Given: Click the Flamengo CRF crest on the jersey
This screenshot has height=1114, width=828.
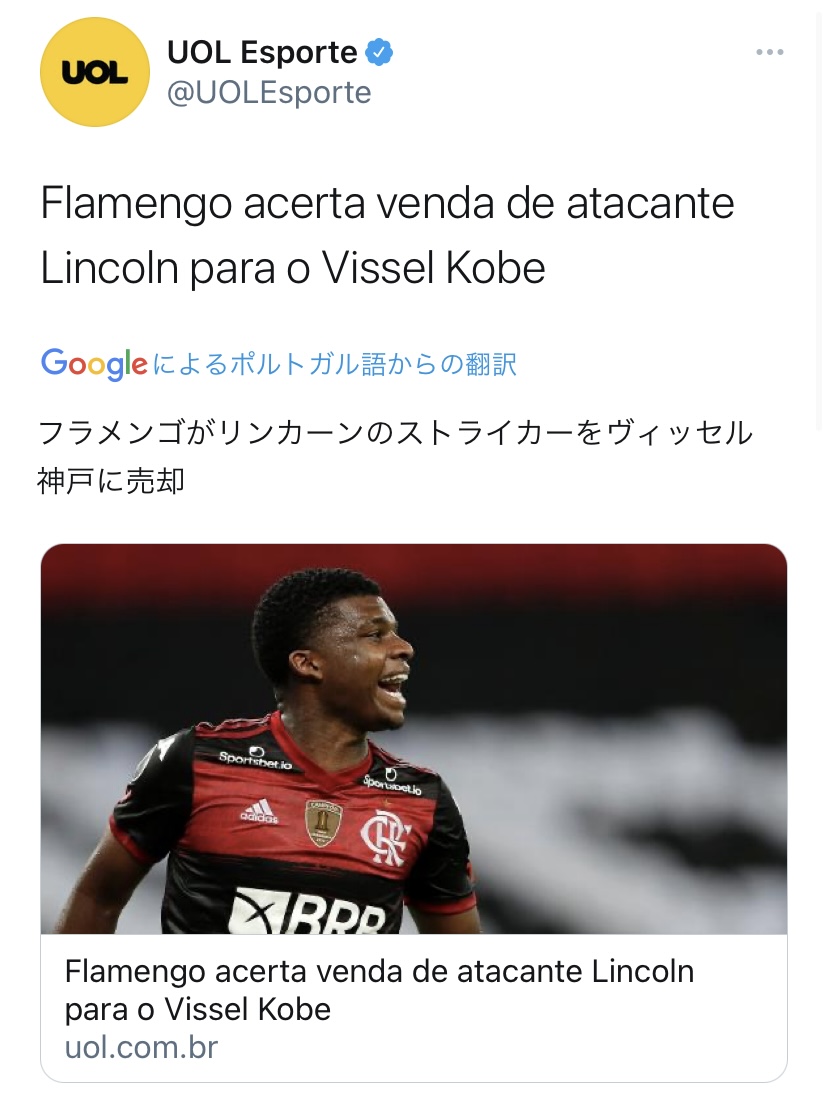Looking at the screenshot, I should pos(385,838).
